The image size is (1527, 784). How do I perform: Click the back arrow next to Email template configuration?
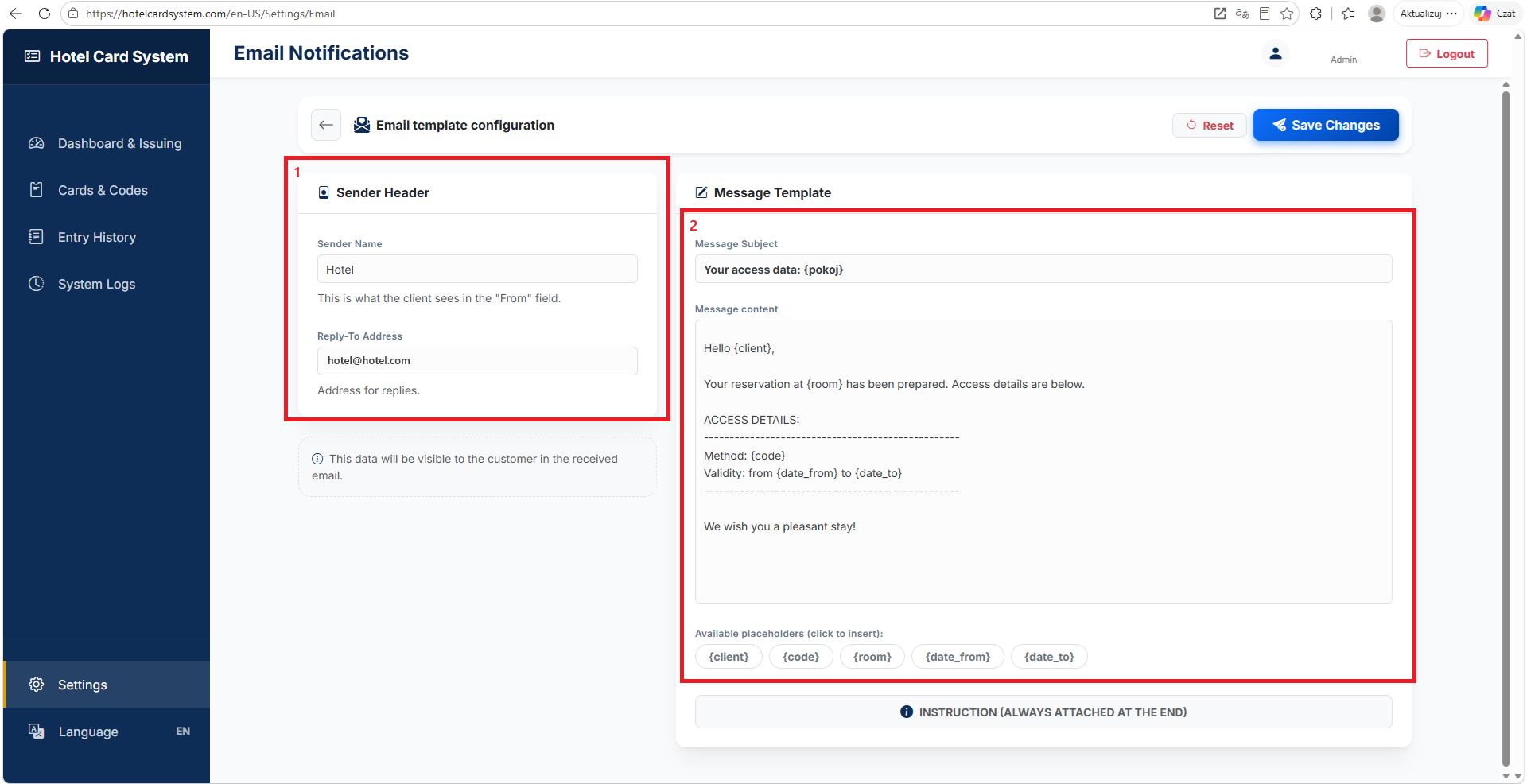pyautogui.click(x=326, y=125)
